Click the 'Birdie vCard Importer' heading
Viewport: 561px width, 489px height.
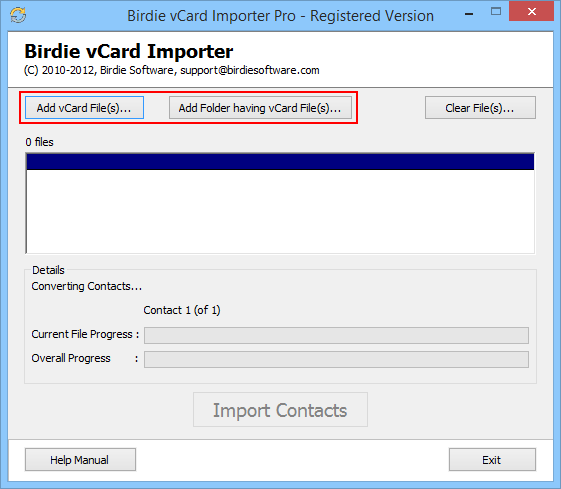[129, 51]
